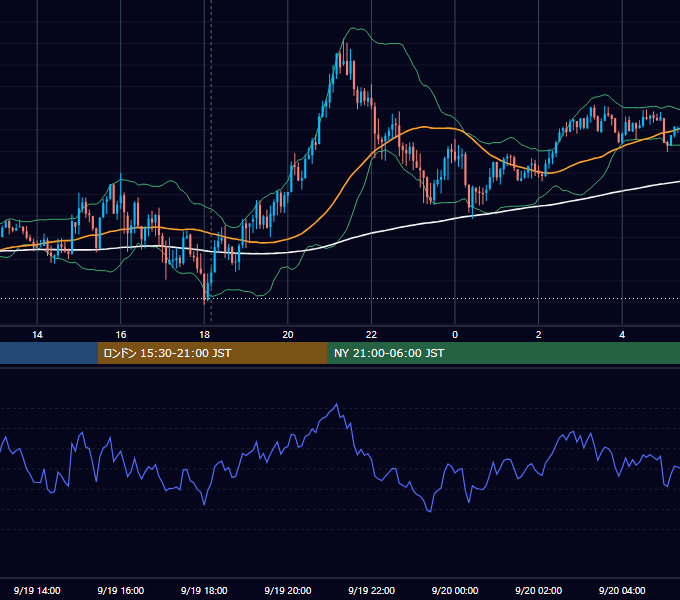Click the 20 hour axis label
680x600 pixels.
click(x=288, y=335)
